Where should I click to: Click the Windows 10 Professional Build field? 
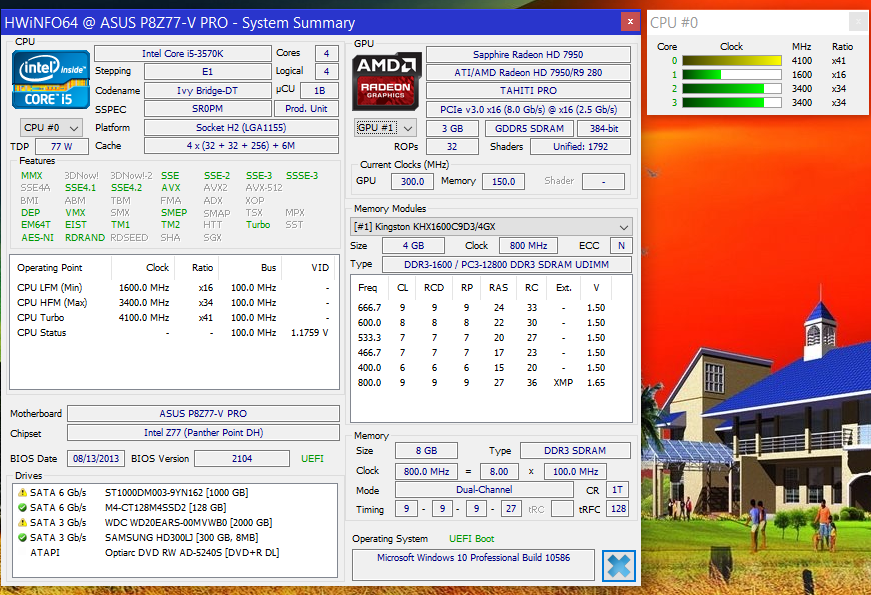tap(473, 564)
